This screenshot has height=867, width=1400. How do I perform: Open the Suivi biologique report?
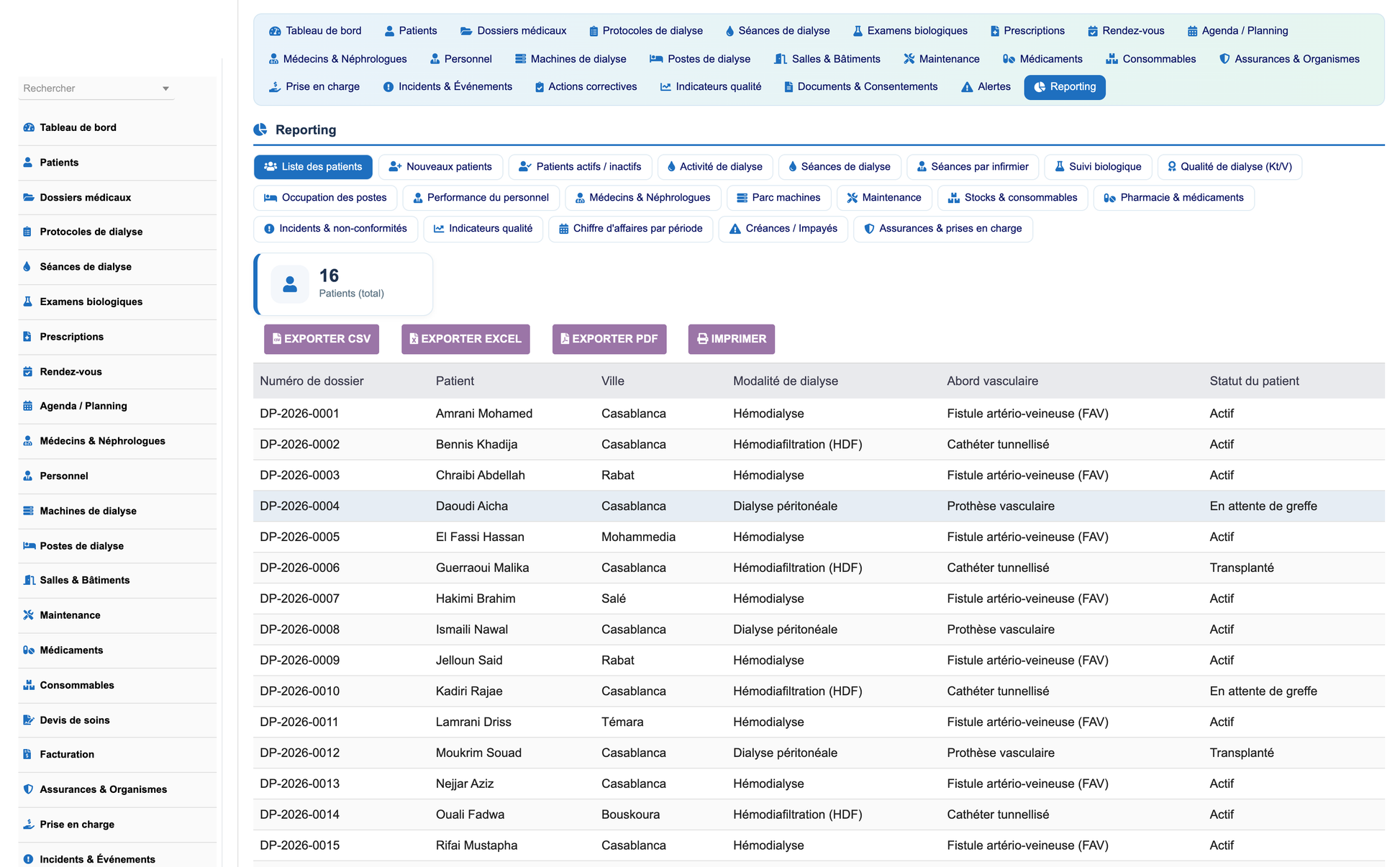[x=1098, y=167]
